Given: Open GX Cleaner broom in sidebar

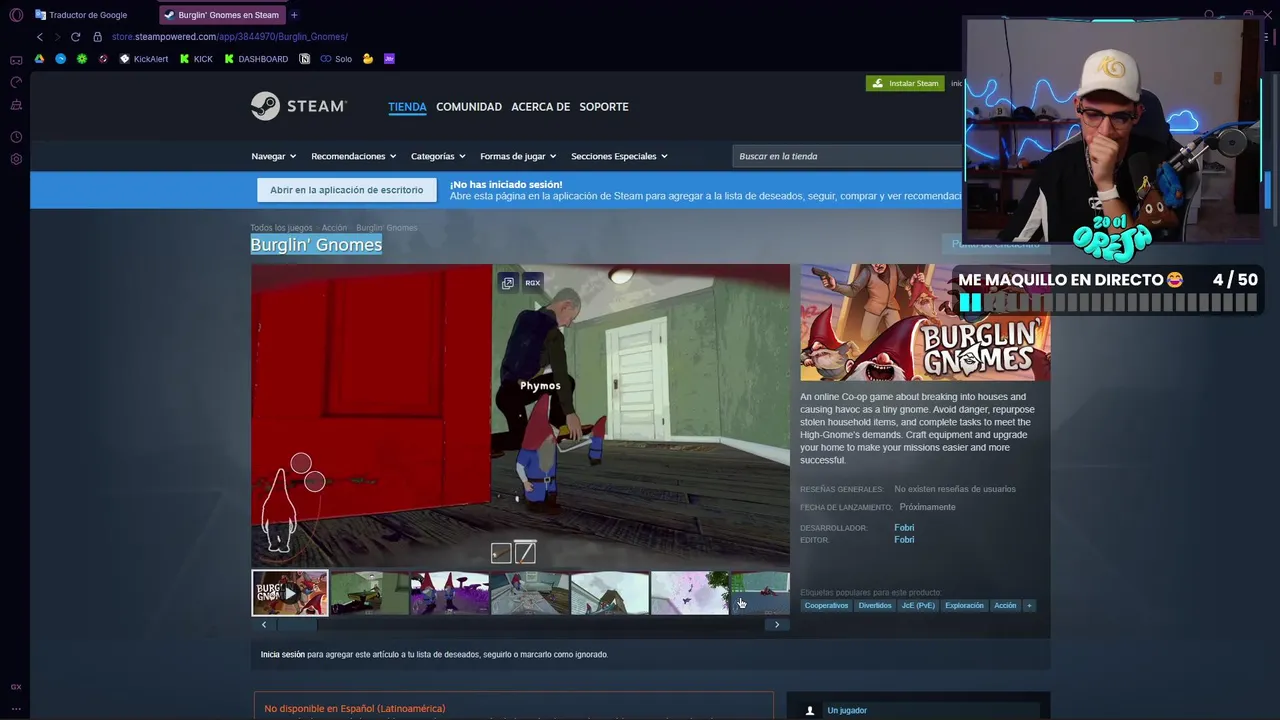Looking at the screenshot, I should click(x=16, y=105).
